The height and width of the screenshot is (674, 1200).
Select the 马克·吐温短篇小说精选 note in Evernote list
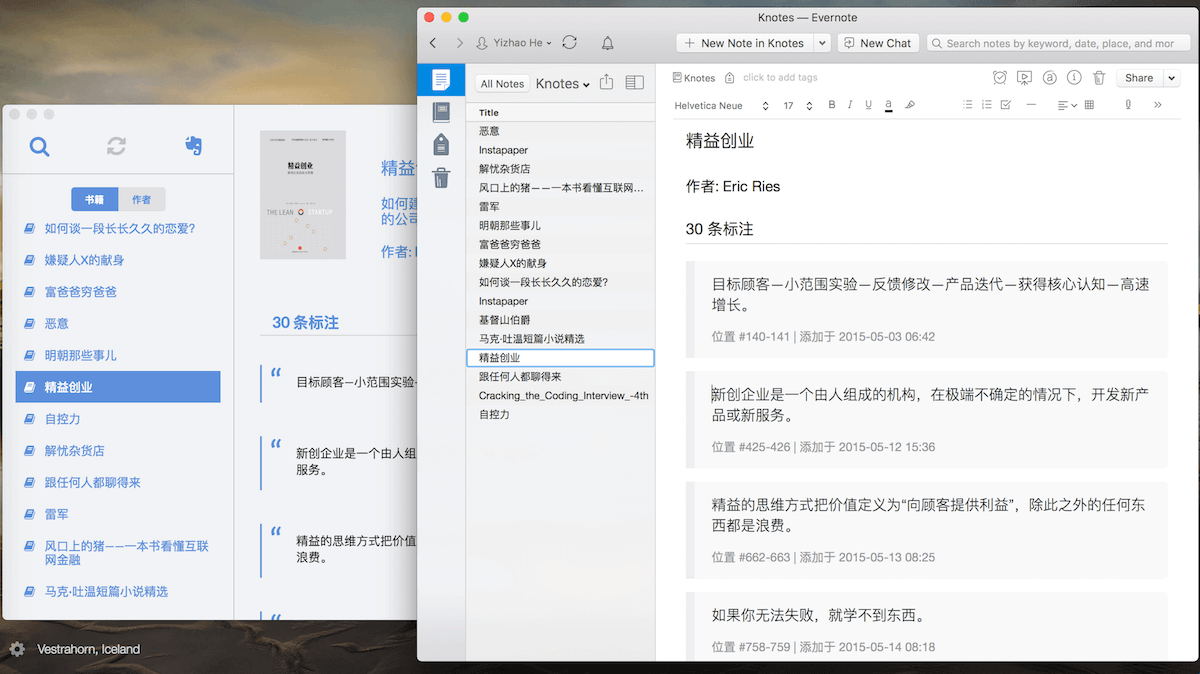tap(561, 339)
